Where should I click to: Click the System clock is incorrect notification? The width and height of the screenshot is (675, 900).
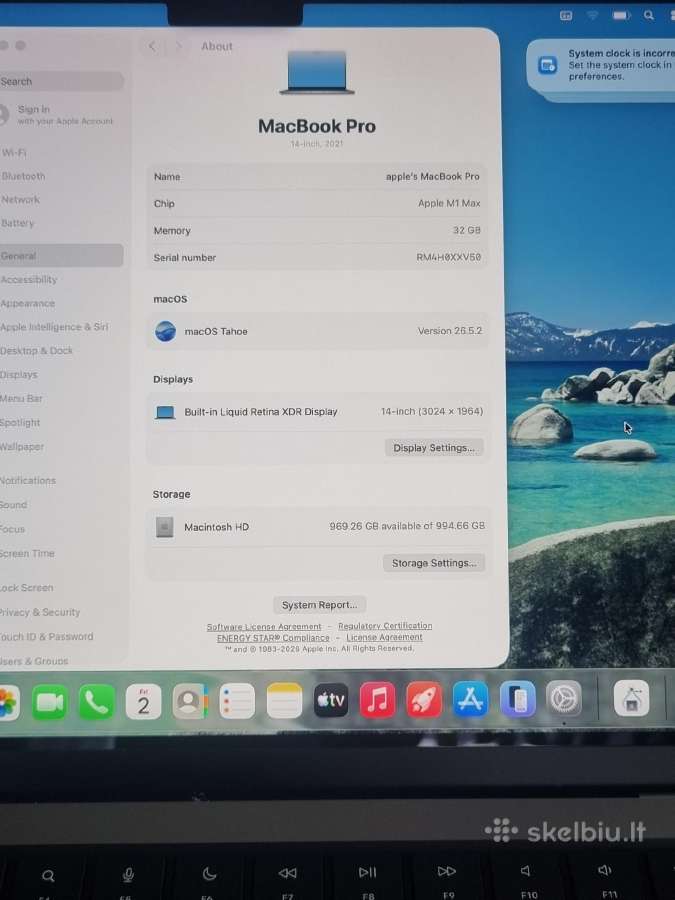pos(602,65)
